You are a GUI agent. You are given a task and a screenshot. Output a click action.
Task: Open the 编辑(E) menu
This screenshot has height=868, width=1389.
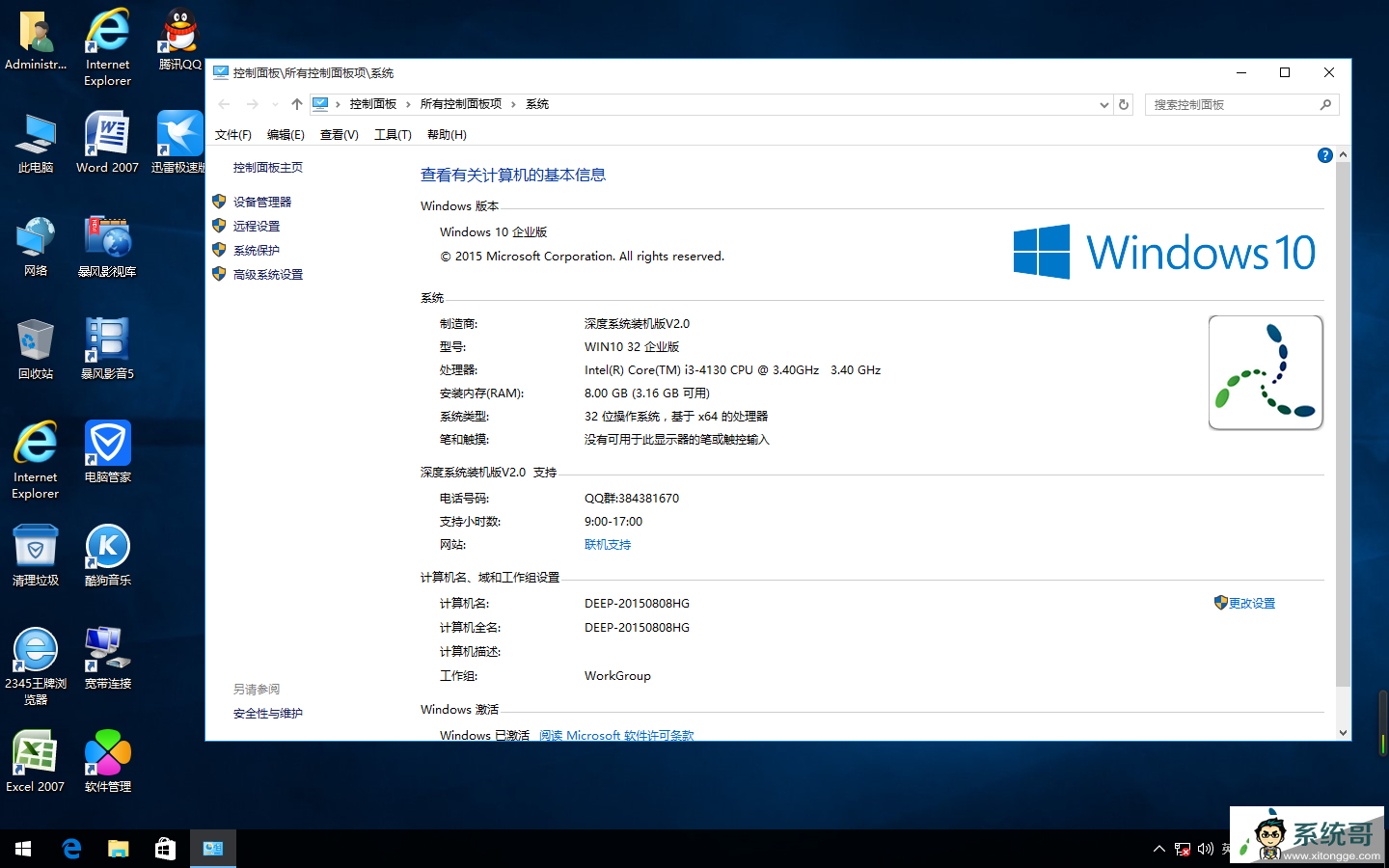pos(286,135)
